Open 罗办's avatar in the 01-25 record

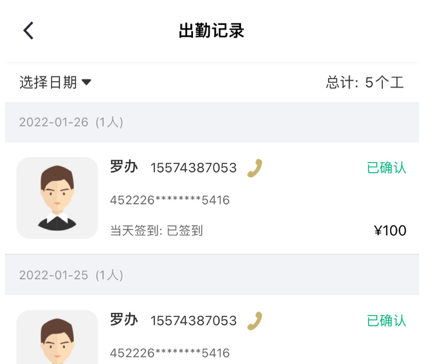click(57, 337)
